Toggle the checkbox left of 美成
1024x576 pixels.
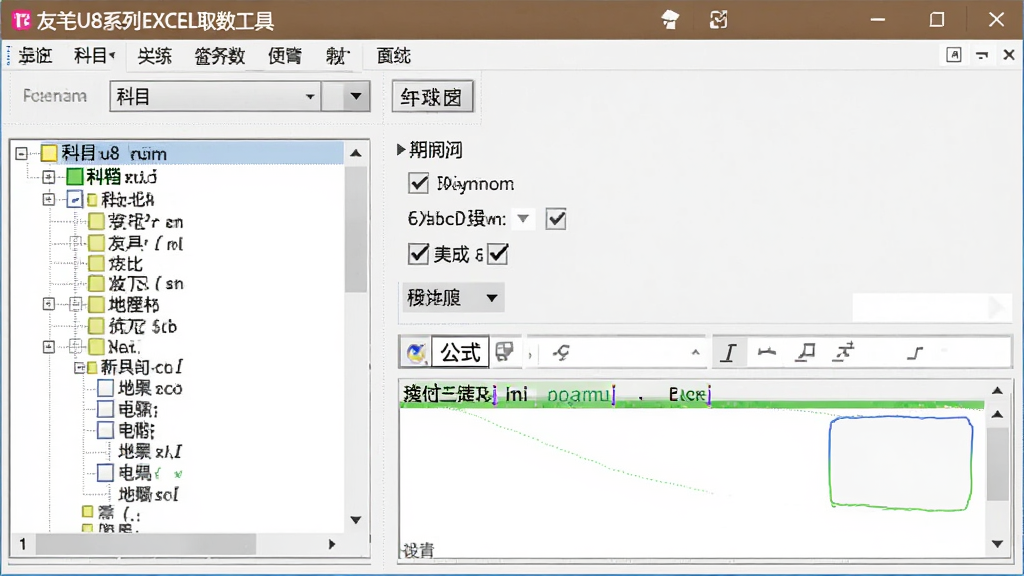pyautogui.click(x=419, y=253)
